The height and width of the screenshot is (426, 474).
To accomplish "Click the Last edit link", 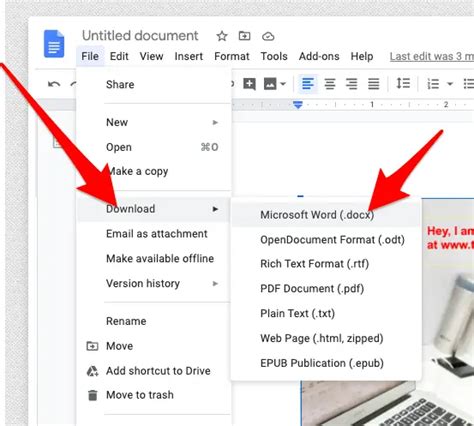I will 432,57.
